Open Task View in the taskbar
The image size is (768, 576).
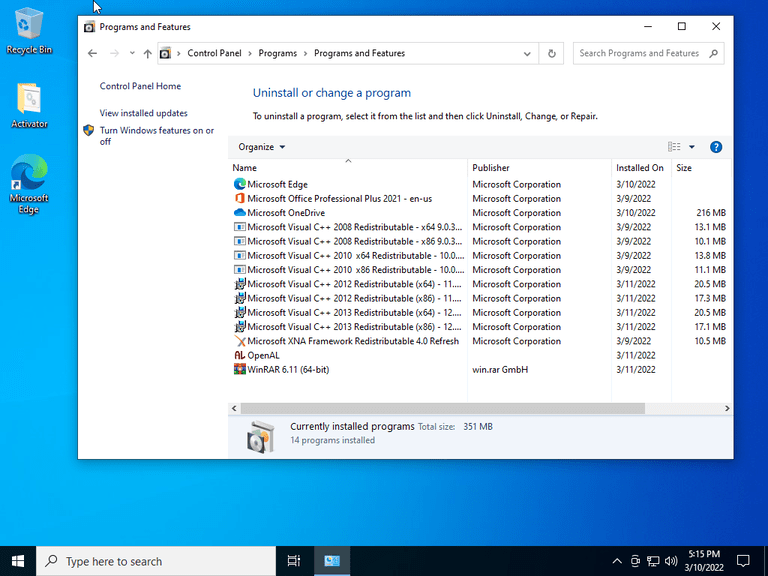(x=293, y=561)
